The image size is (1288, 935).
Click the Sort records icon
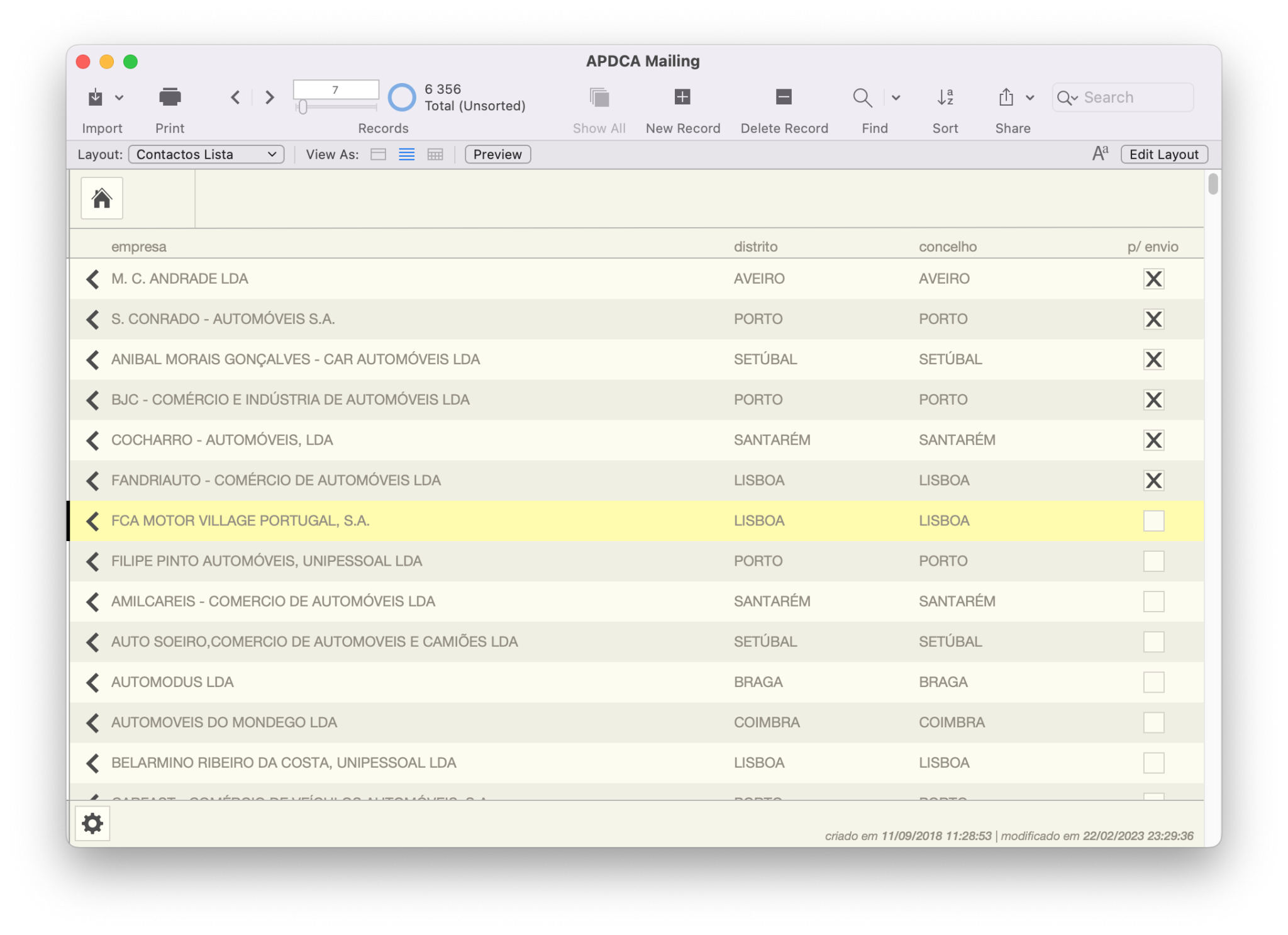point(945,97)
